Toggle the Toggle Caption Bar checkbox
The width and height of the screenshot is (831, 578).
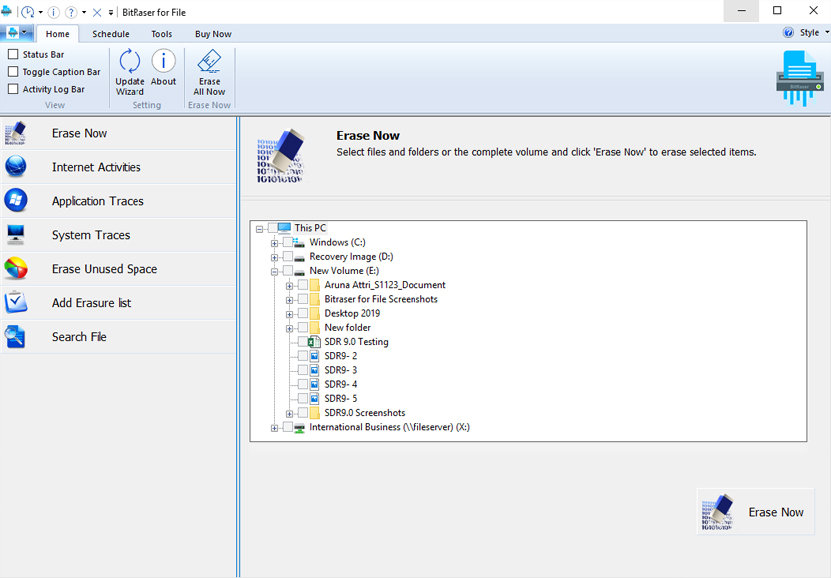click(x=13, y=72)
